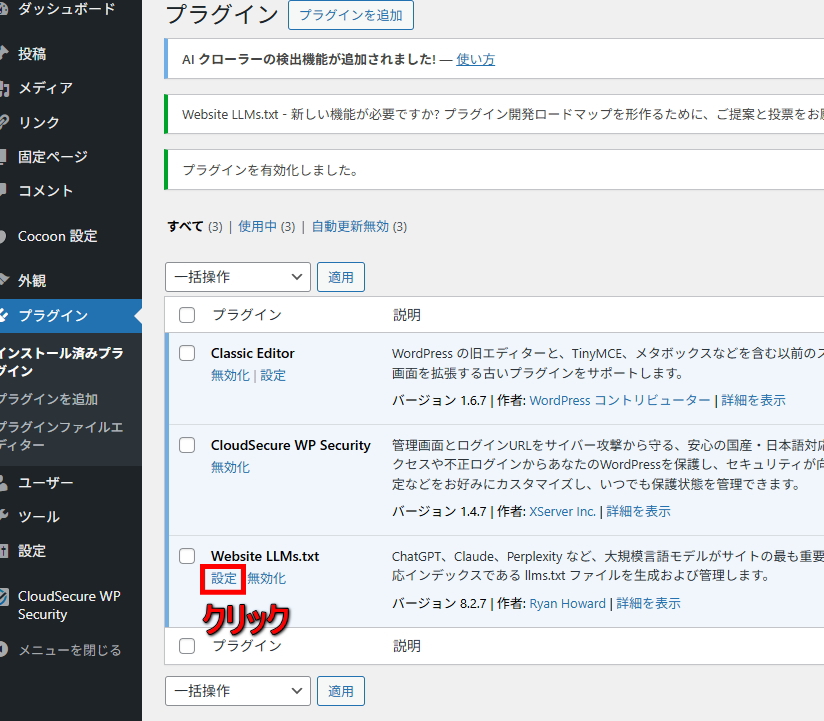Toggle select-all checkbox in table header

pos(187,315)
